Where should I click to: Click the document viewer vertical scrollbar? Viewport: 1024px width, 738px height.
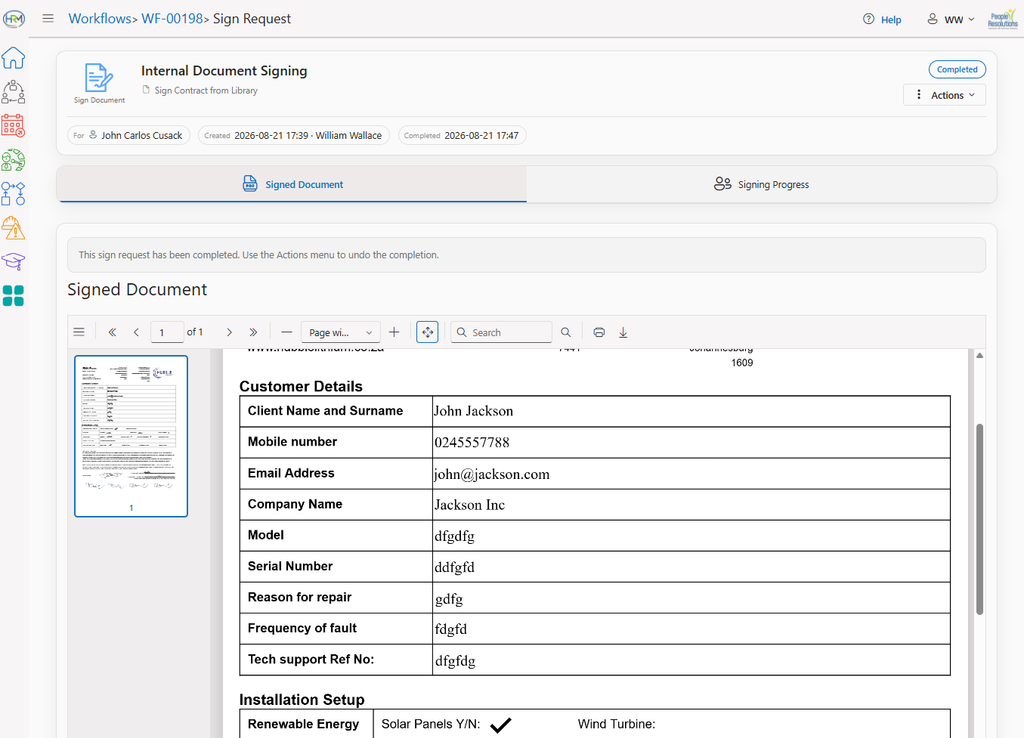980,519
